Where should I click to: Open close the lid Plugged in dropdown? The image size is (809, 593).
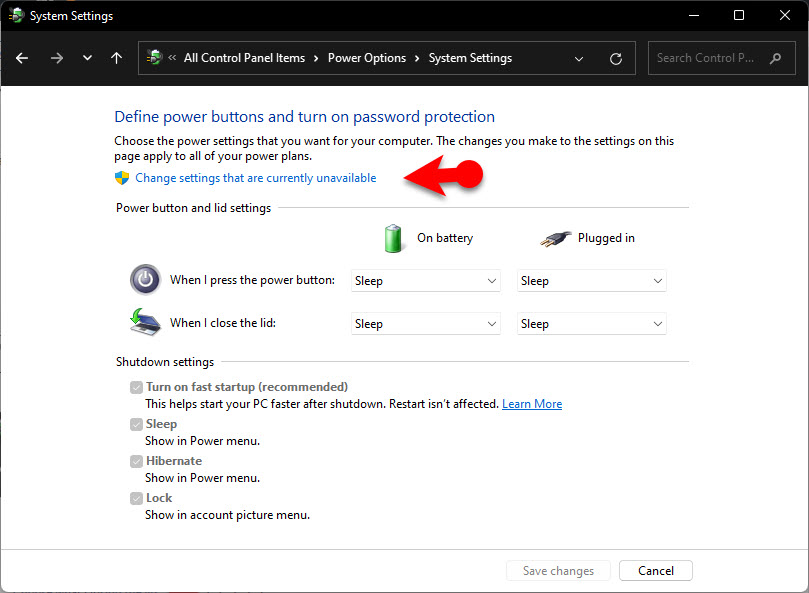click(x=591, y=324)
